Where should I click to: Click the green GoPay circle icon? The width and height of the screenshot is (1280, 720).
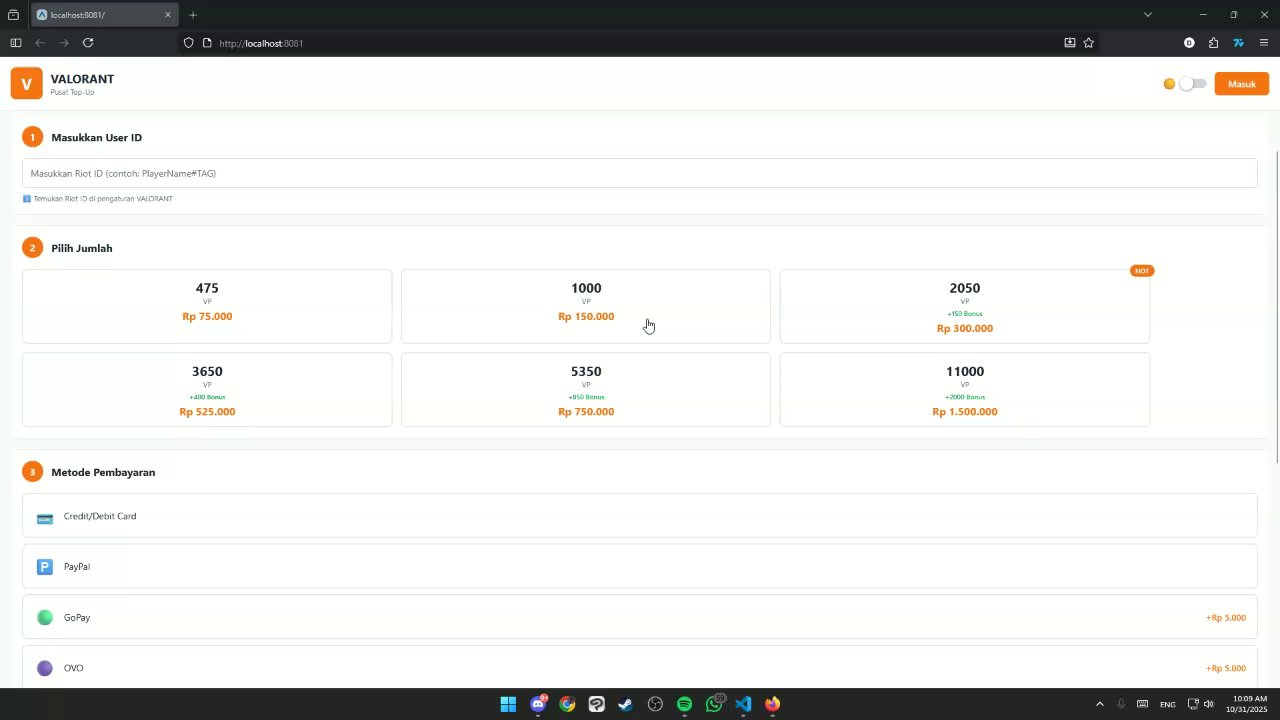pos(45,617)
